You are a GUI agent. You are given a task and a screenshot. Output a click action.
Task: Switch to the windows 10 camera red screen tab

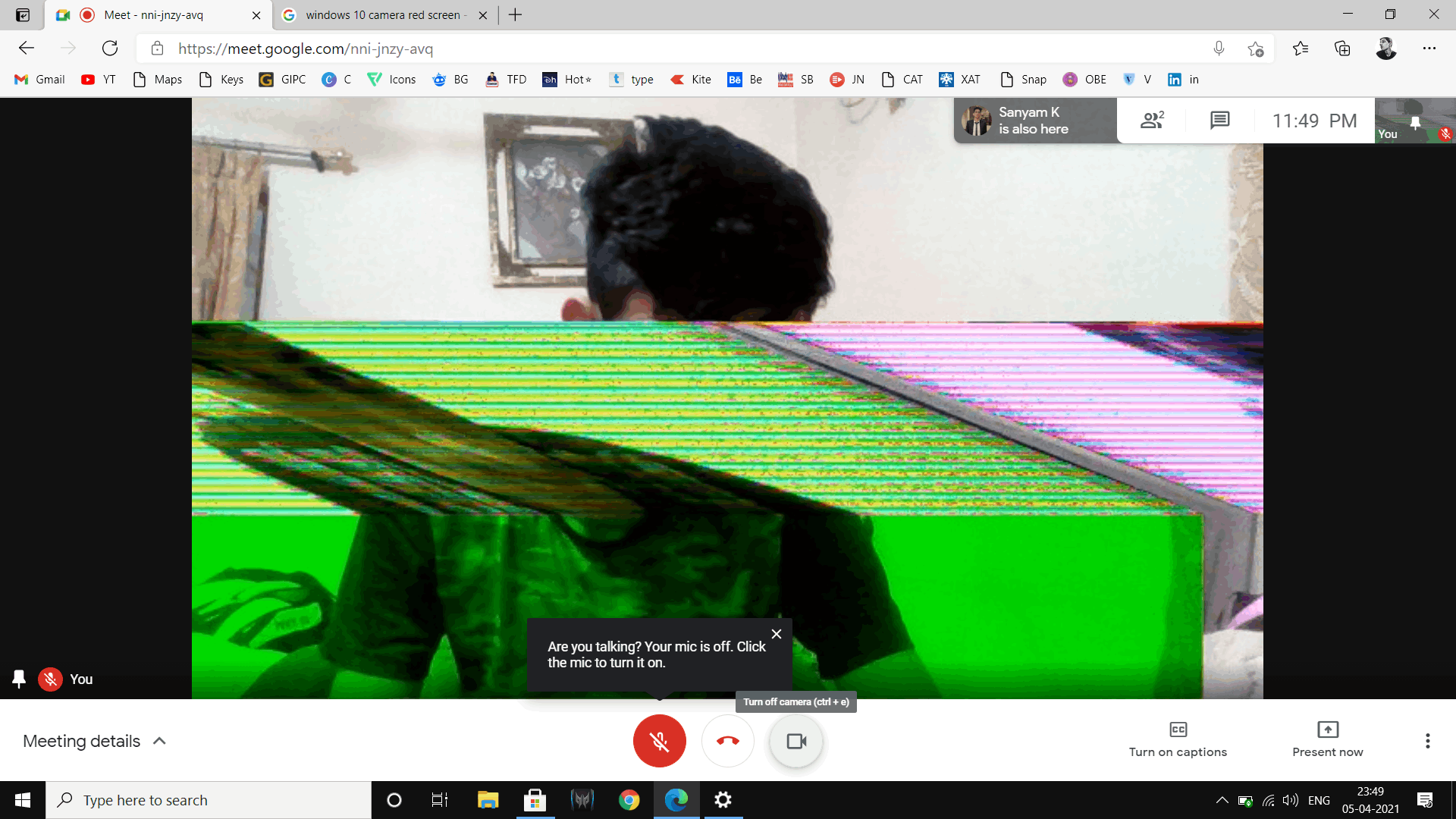(x=383, y=15)
